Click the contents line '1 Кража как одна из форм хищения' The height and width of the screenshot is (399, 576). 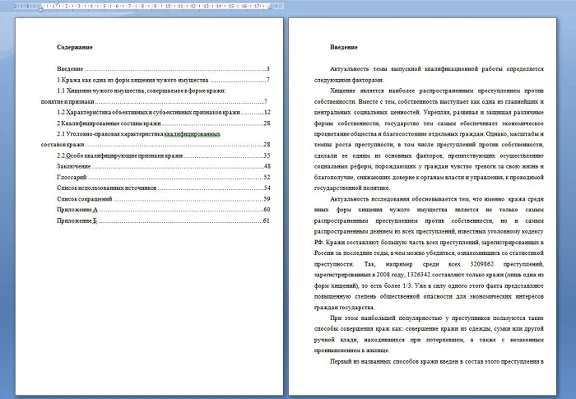163,80
